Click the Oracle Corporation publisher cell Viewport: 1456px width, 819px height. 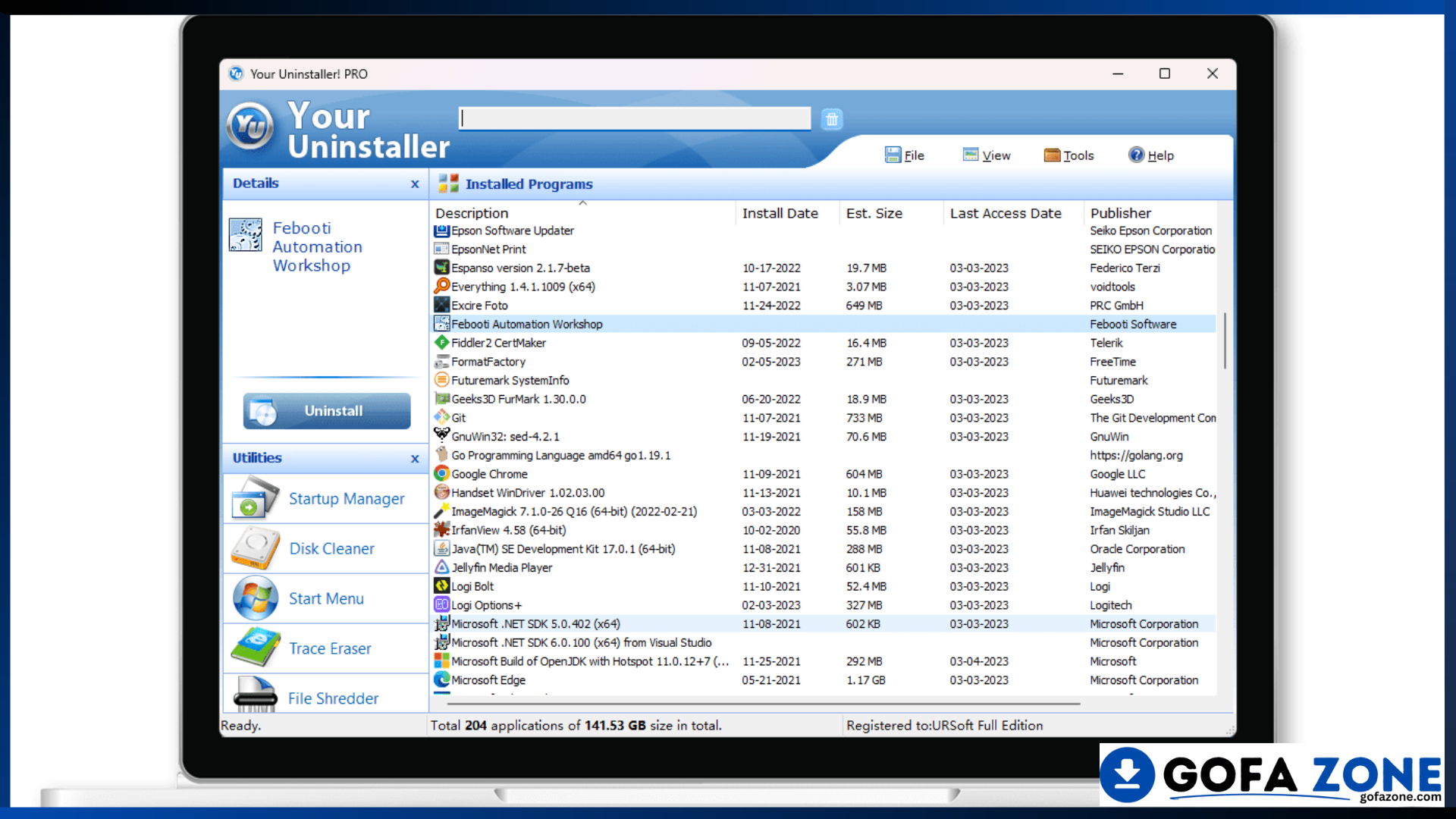[1137, 548]
